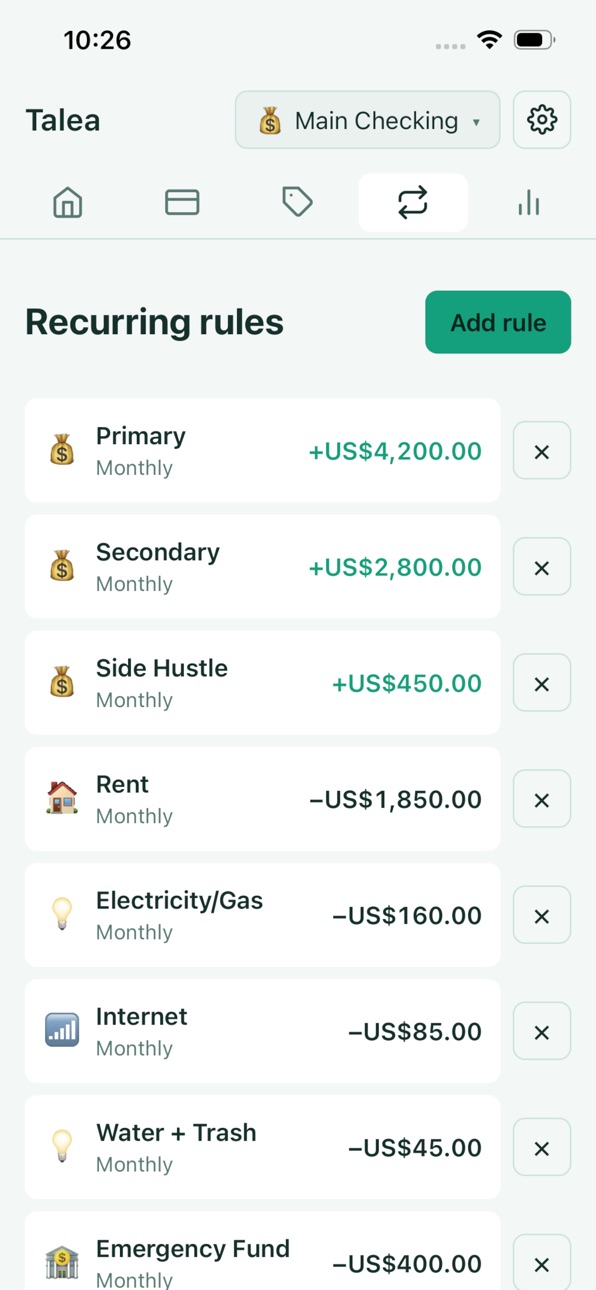Tap the Add rule button
The height and width of the screenshot is (1290, 596).
(x=498, y=322)
